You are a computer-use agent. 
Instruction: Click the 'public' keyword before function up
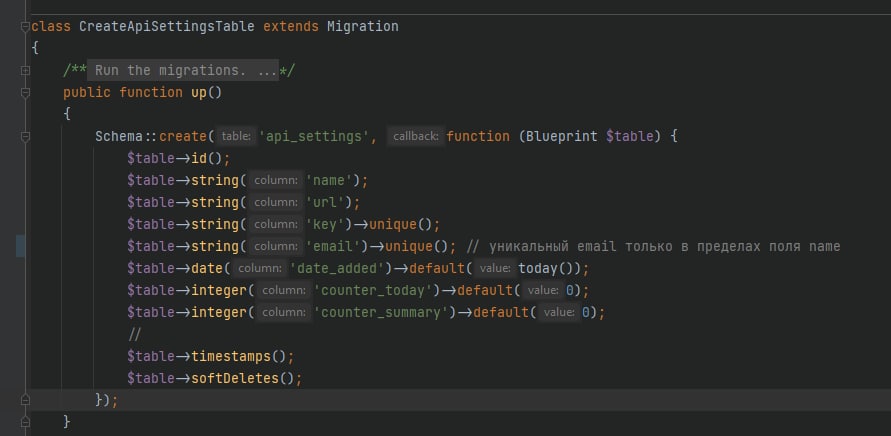[x=87, y=93]
